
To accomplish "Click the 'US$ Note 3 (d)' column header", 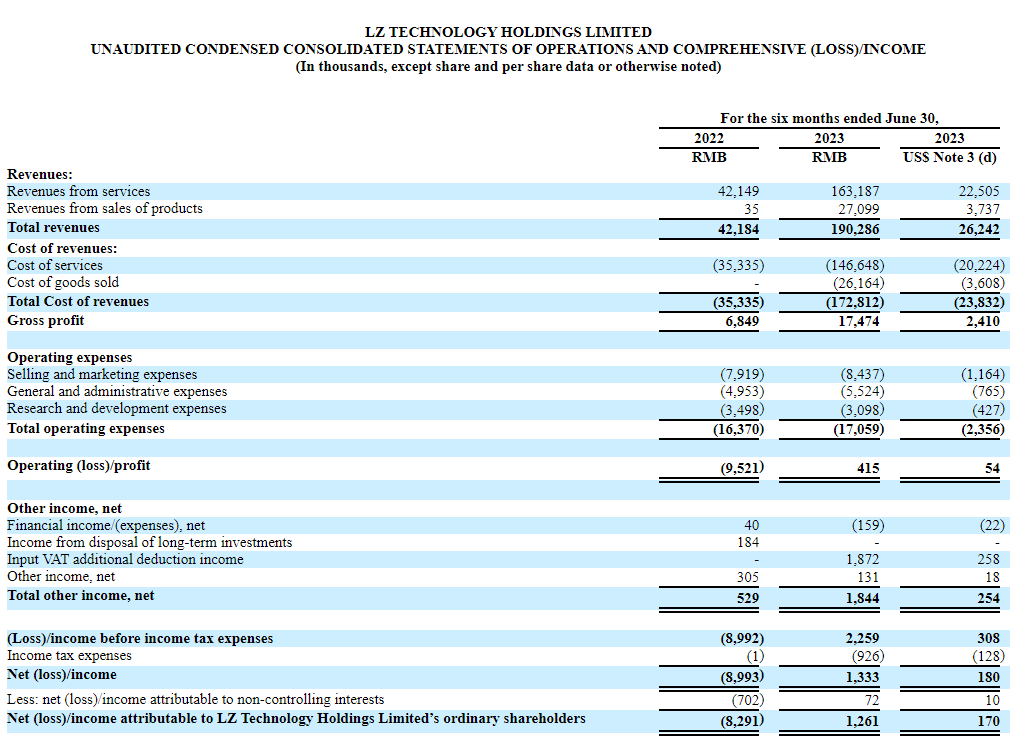I will point(949,157).
